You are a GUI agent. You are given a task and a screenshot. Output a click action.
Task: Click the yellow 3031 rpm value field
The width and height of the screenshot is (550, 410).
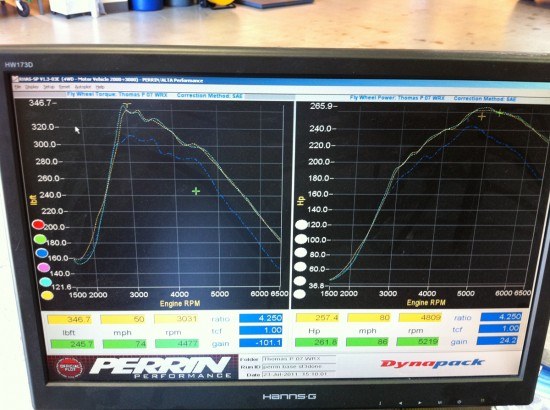coord(176,319)
